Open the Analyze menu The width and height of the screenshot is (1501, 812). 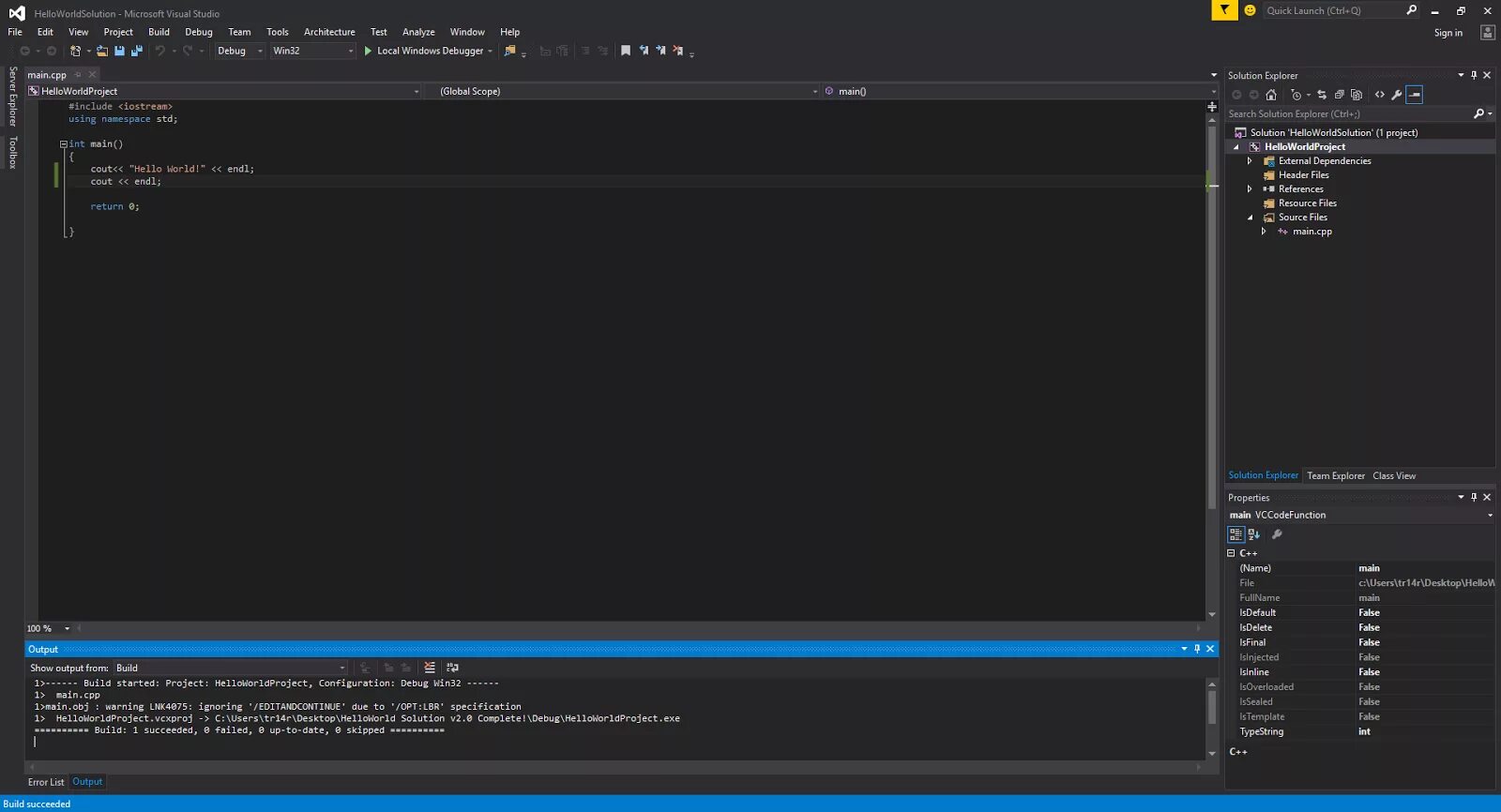(418, 32)
